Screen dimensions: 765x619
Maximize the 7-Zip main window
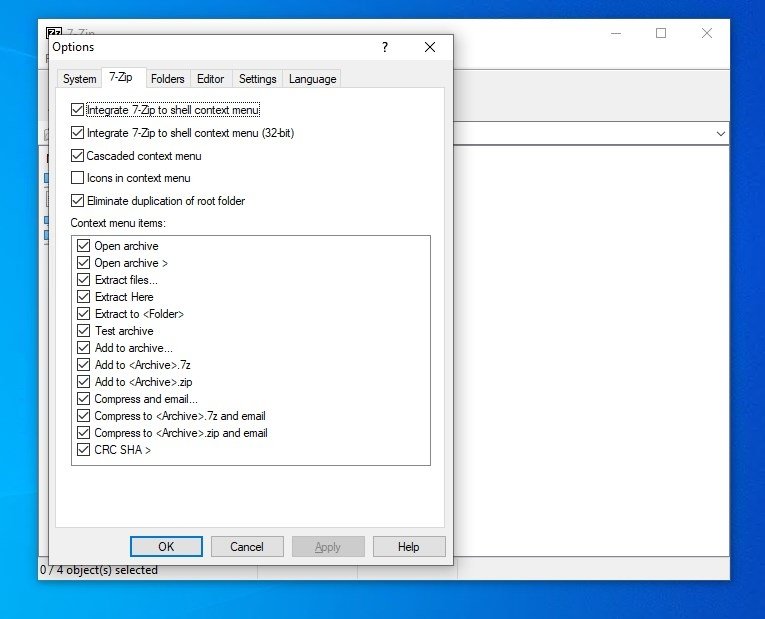pyautogui.click(x=661, y=33)
